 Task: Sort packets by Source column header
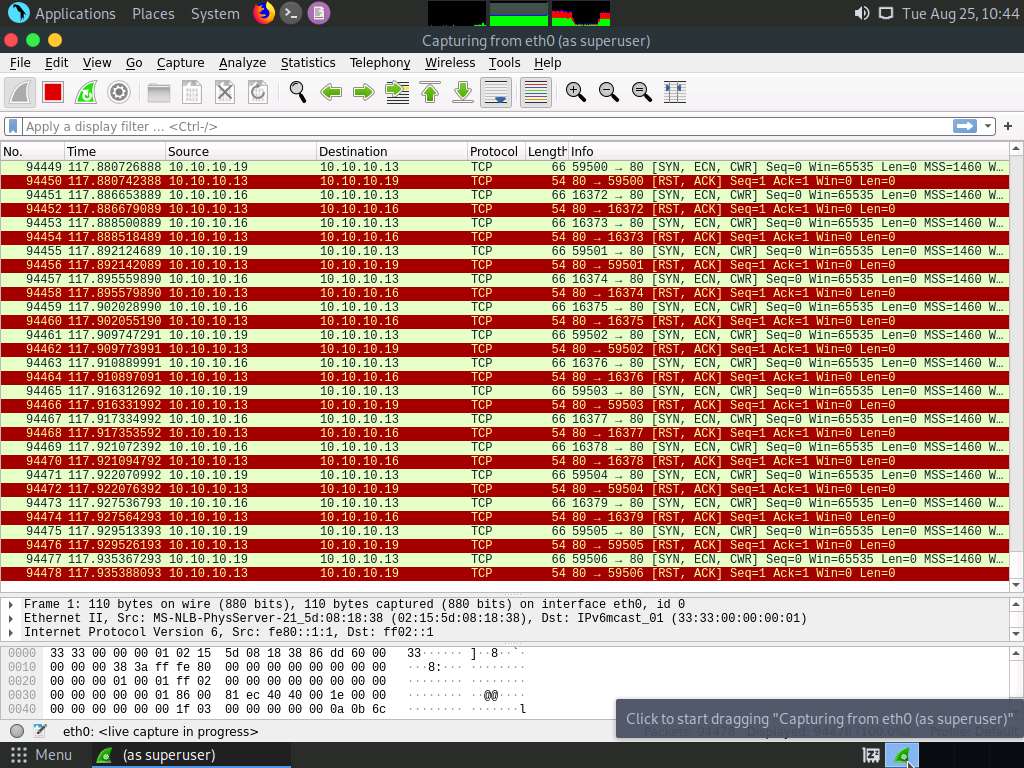(241, 152)
